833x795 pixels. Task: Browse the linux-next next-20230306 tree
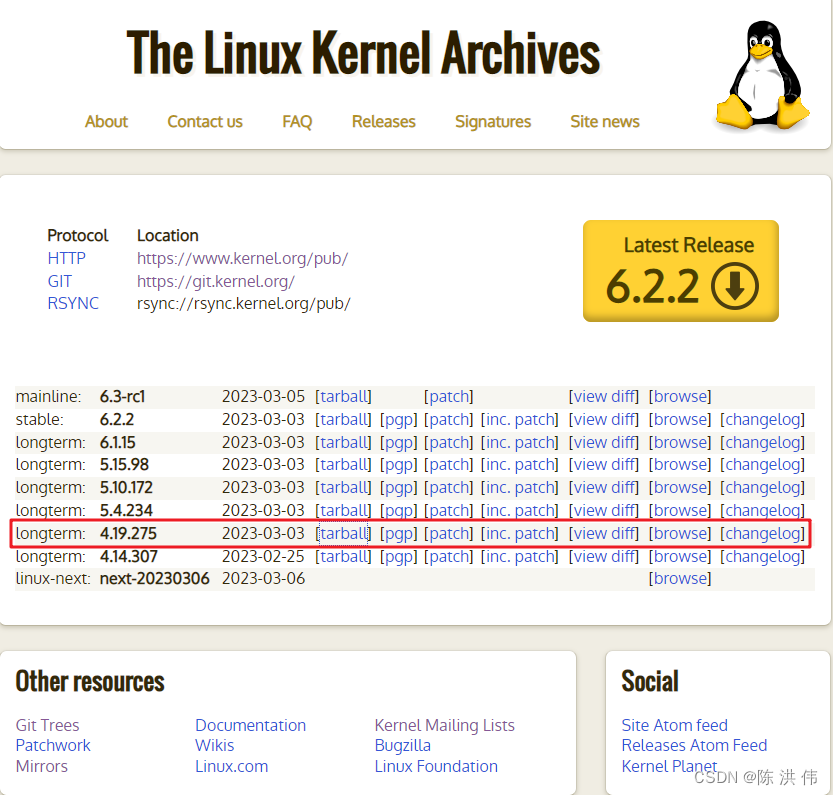(679, 578)
